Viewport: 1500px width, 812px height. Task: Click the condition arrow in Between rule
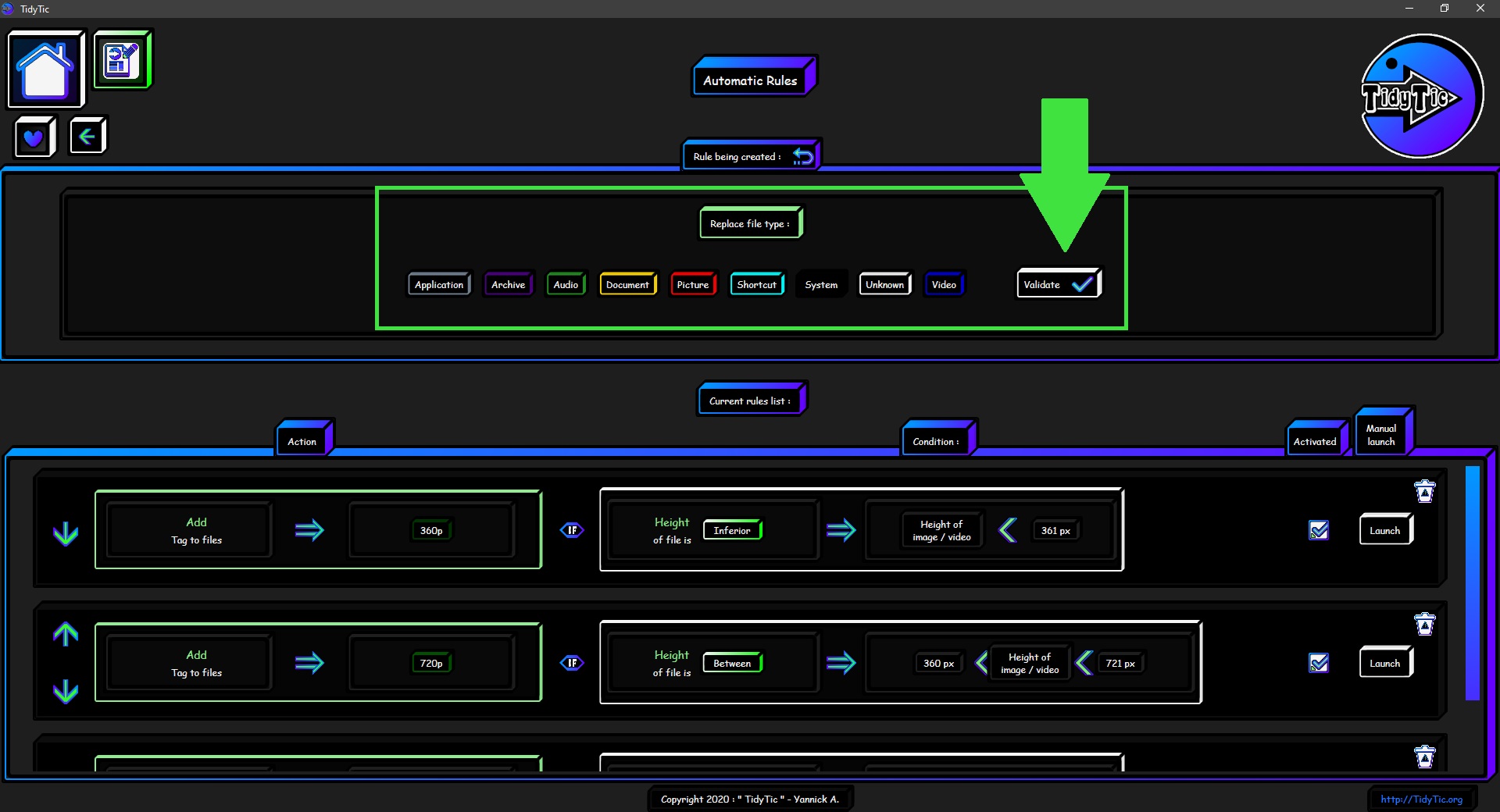point(841,663)
